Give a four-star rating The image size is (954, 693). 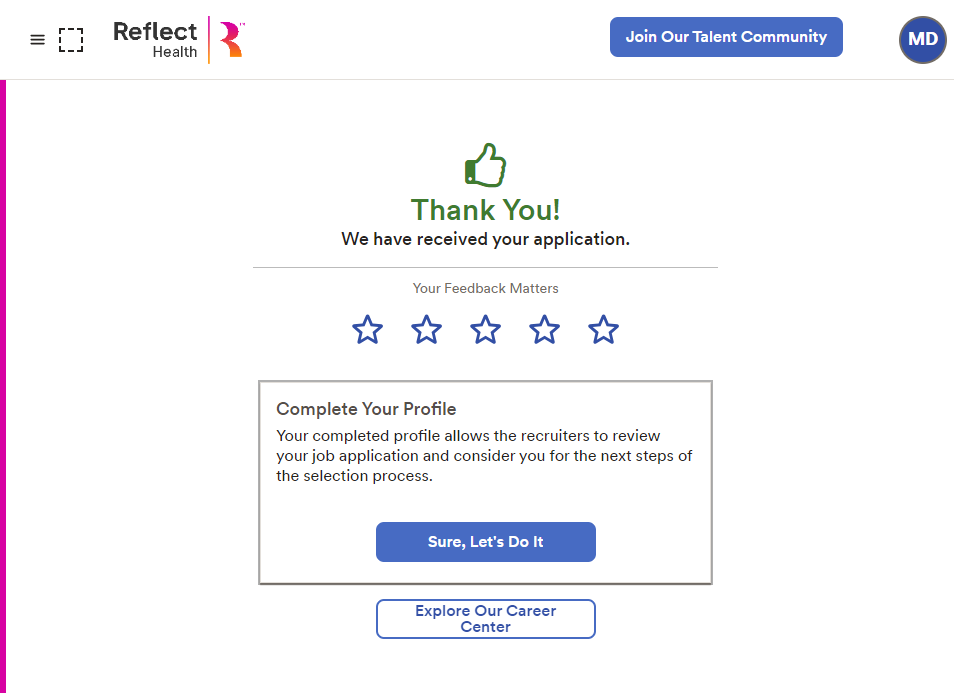coord(545,330)
